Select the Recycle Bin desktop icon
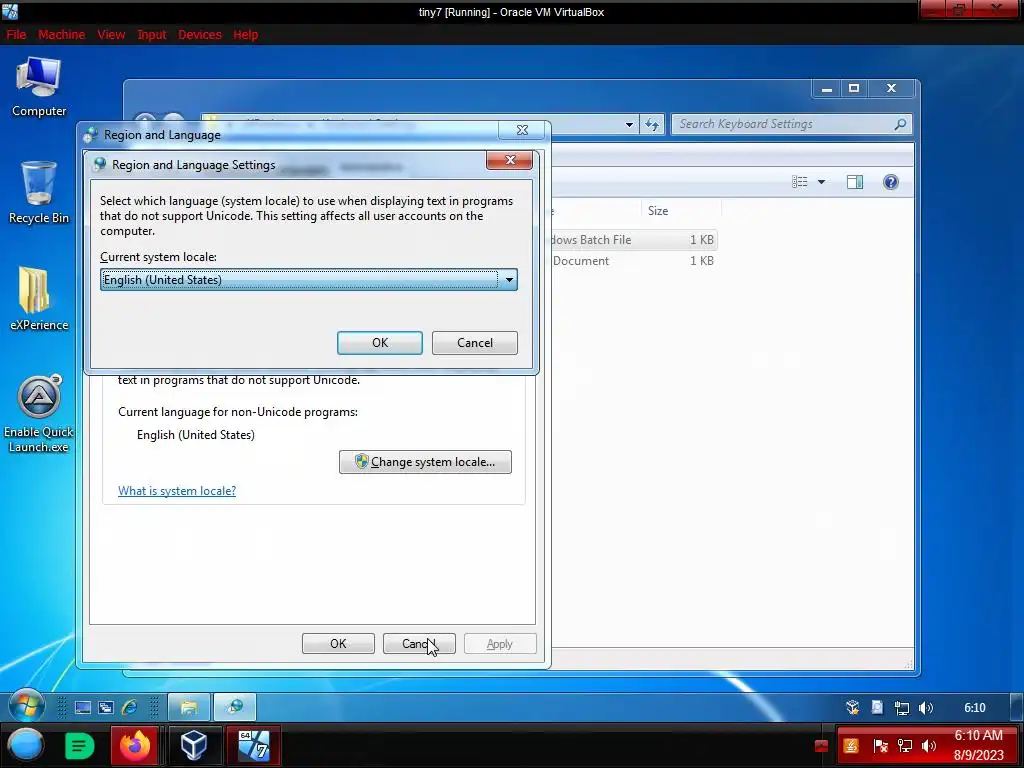Image resolution: width=1024 pixels, height=768 pixels. pyautogui.click(x=39, y=193)
